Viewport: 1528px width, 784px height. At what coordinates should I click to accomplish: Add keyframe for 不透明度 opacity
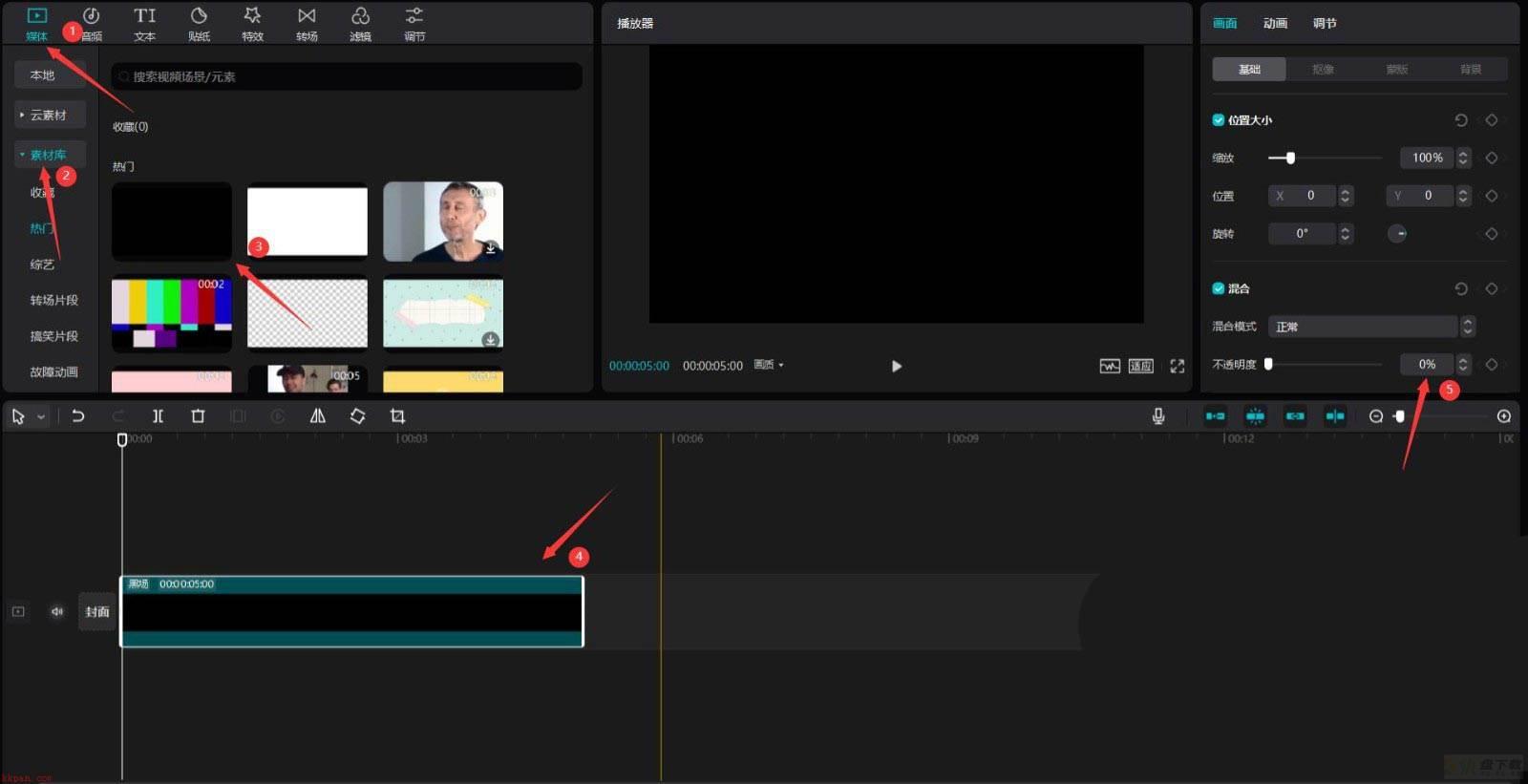tap(1492, 364)
